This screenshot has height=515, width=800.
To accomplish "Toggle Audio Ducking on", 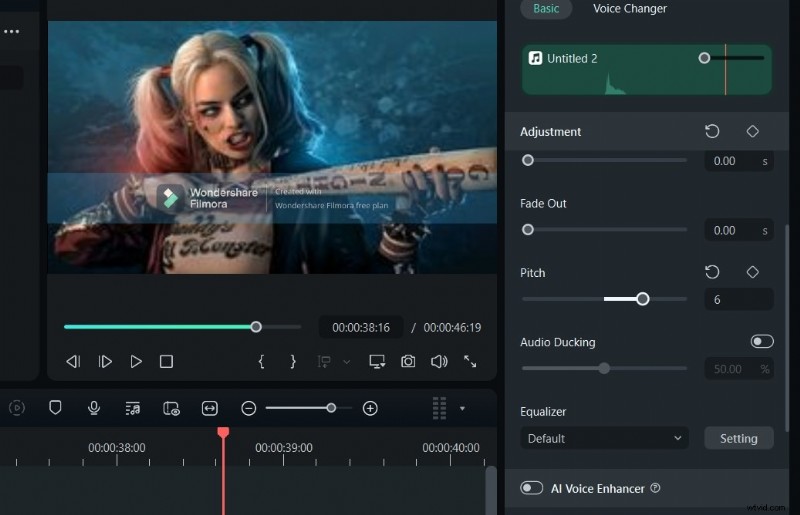I will [x=762, y=341].
